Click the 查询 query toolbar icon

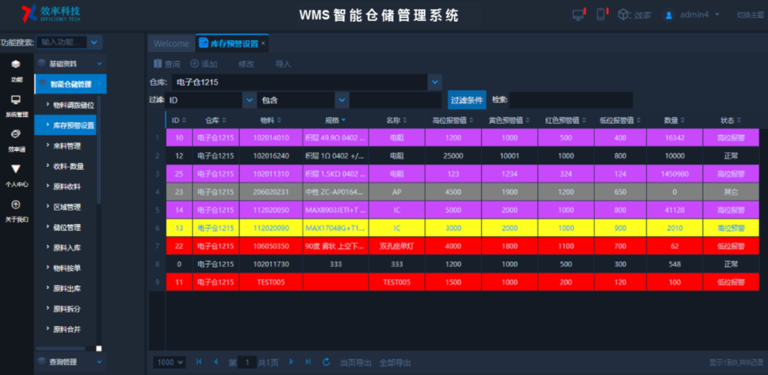(x=158, y=64)
